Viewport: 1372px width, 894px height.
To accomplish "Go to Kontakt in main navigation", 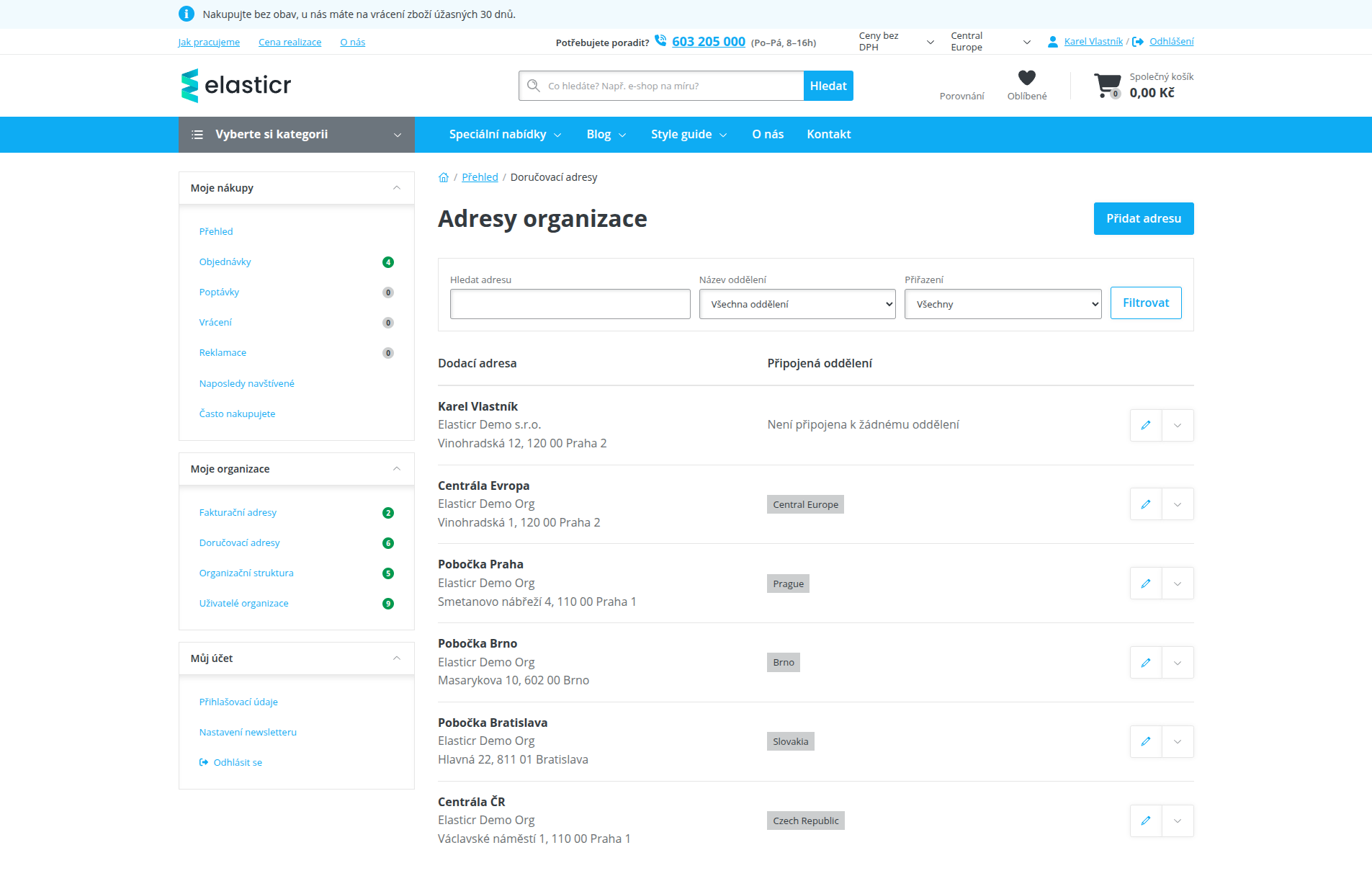I will [829, 135].
